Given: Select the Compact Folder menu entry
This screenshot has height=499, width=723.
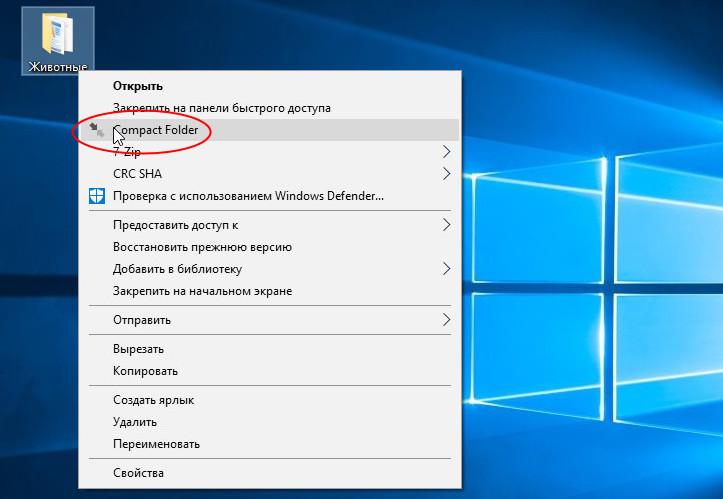Looking at the screenshot, I should 270,130.
